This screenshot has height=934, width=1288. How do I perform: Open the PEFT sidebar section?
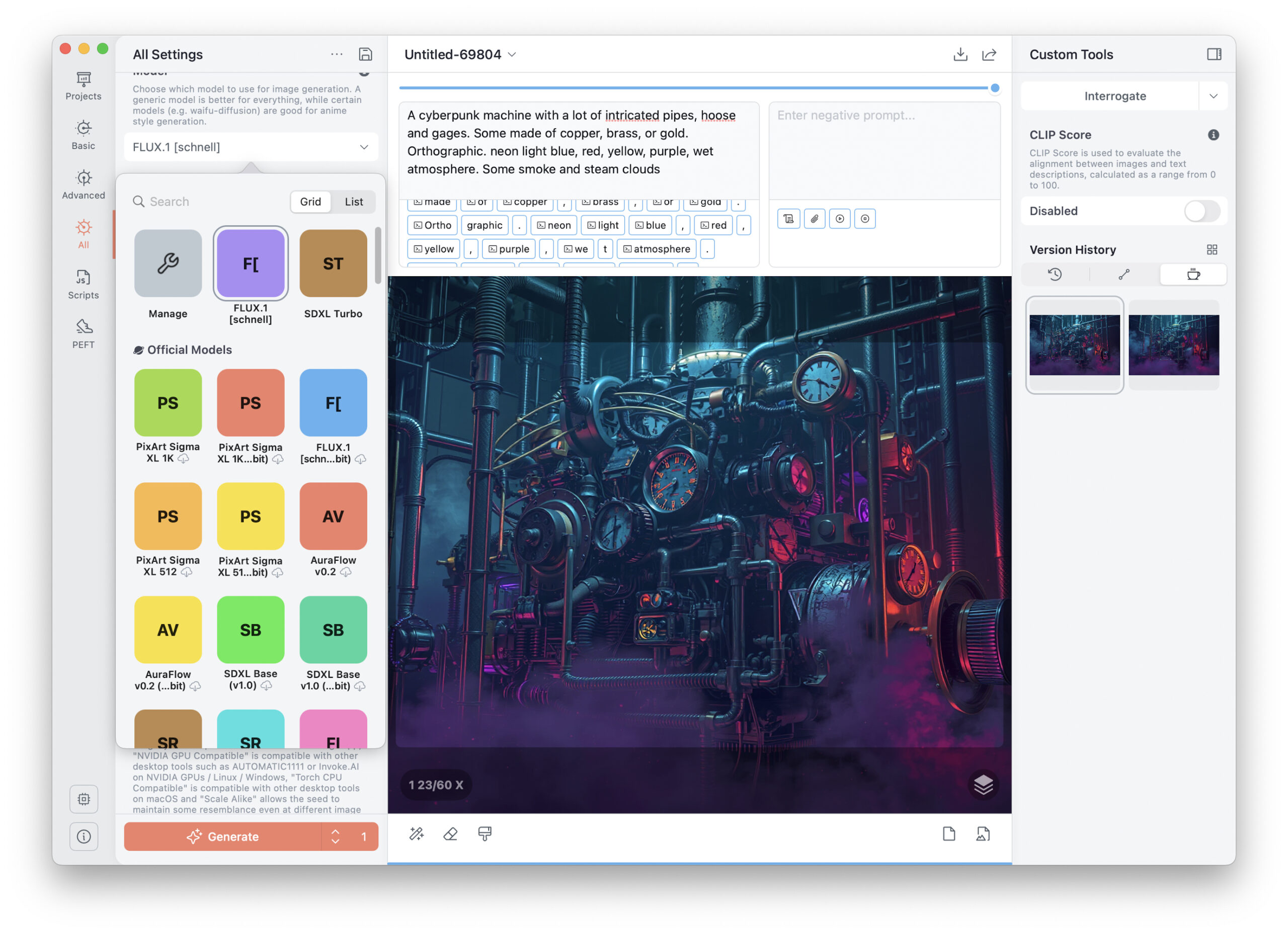pos(84,334)
